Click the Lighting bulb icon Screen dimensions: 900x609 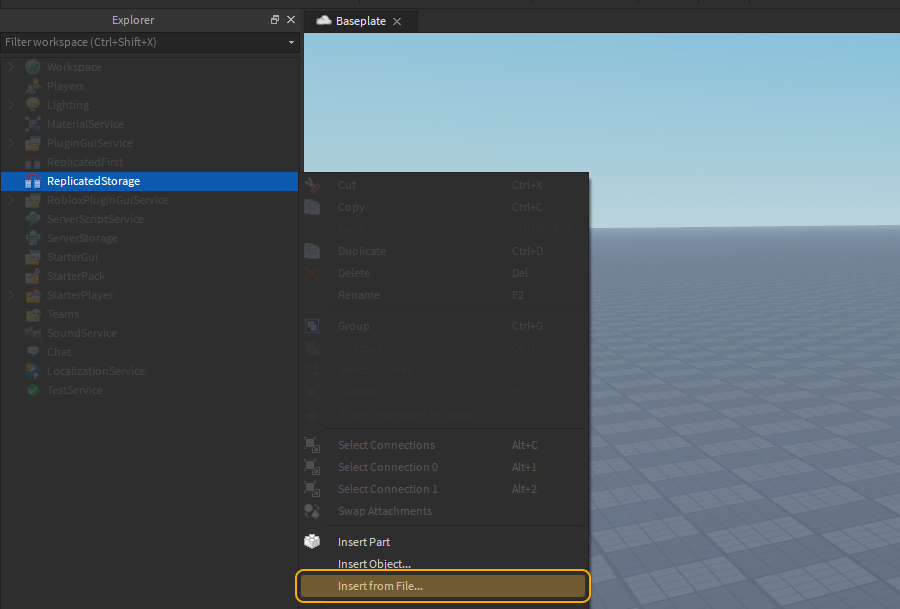tap(33, 105)
